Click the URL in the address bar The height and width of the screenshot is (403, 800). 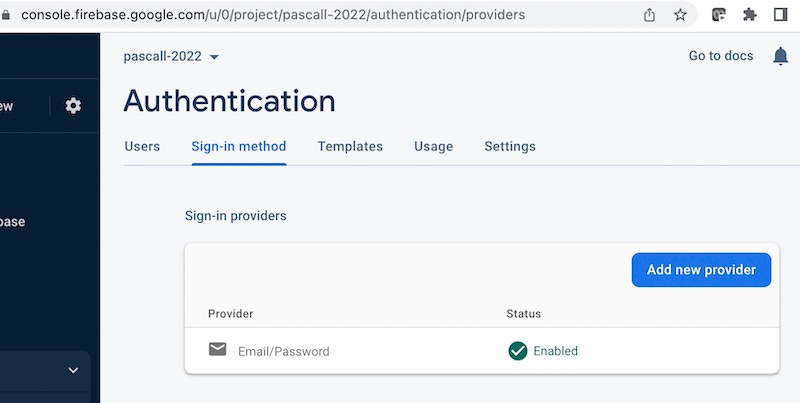[x=273, y=15]
